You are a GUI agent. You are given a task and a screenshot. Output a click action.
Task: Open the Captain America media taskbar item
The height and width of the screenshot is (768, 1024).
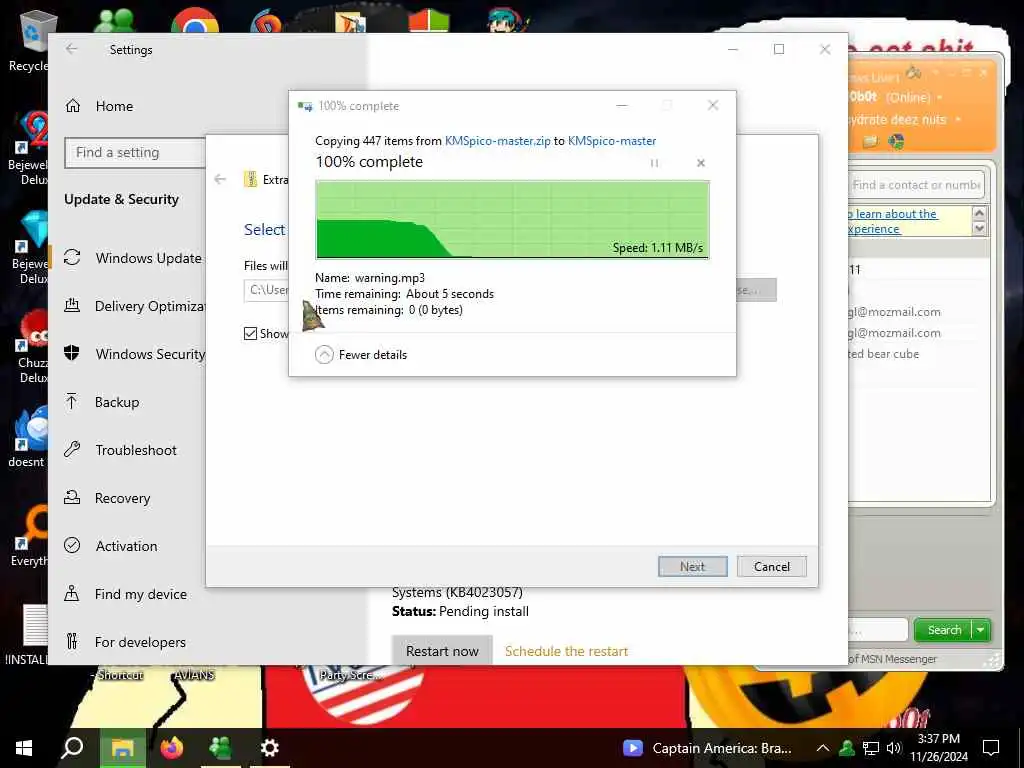707,748
